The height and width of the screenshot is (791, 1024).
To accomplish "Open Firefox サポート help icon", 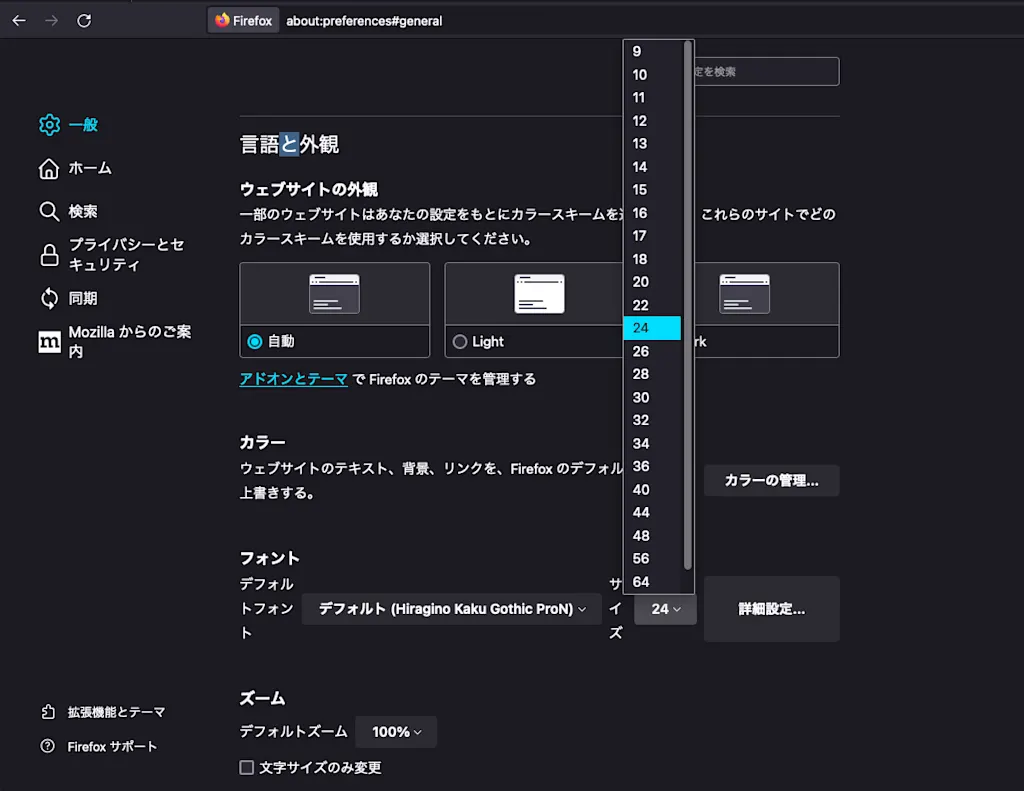I will coord(48,746).
